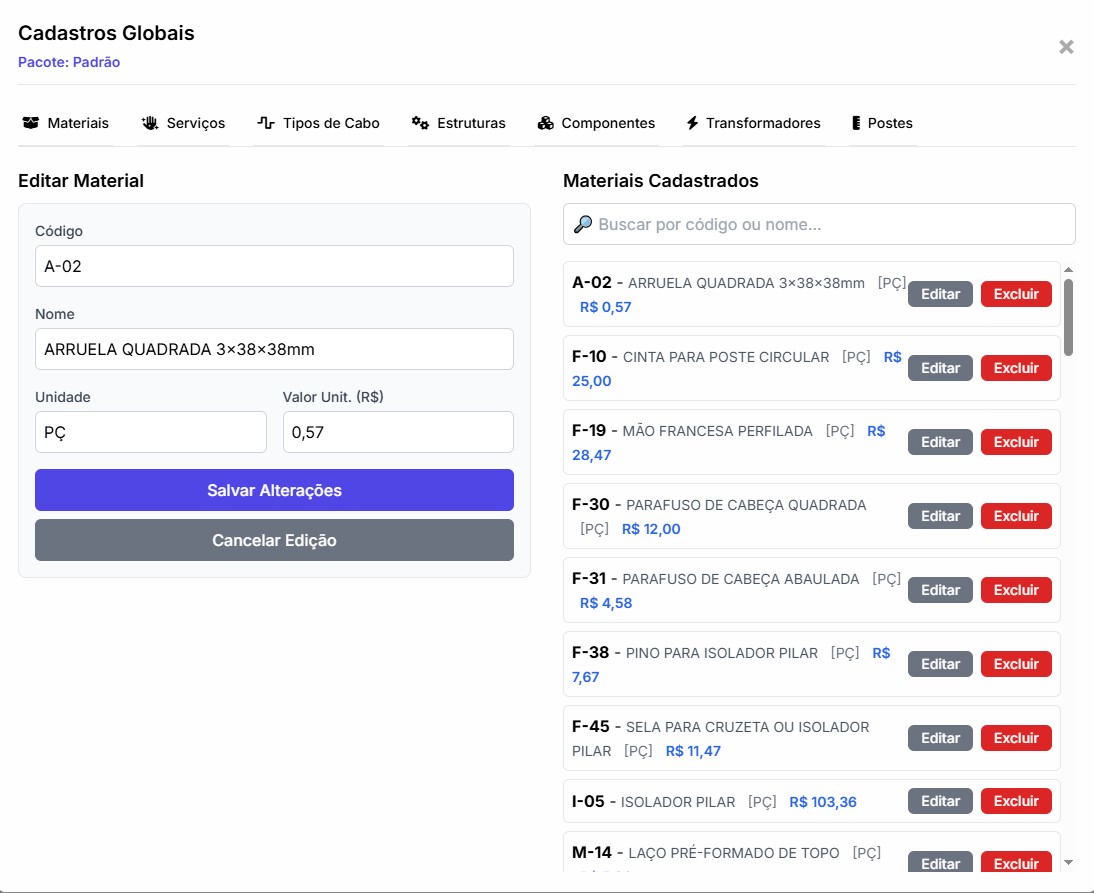Click the hand icon on Serviços tab
Viewport: 1094px width, 893px height.
150,122
